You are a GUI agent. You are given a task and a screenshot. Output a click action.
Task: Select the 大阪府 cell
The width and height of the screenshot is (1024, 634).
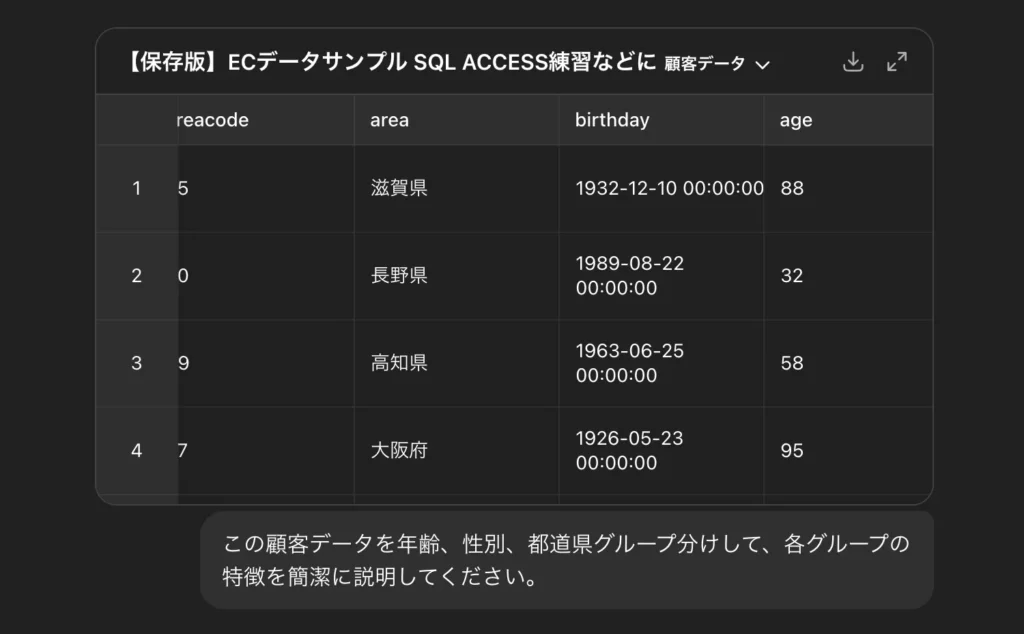pyautogui.click(x=399, y=450)
